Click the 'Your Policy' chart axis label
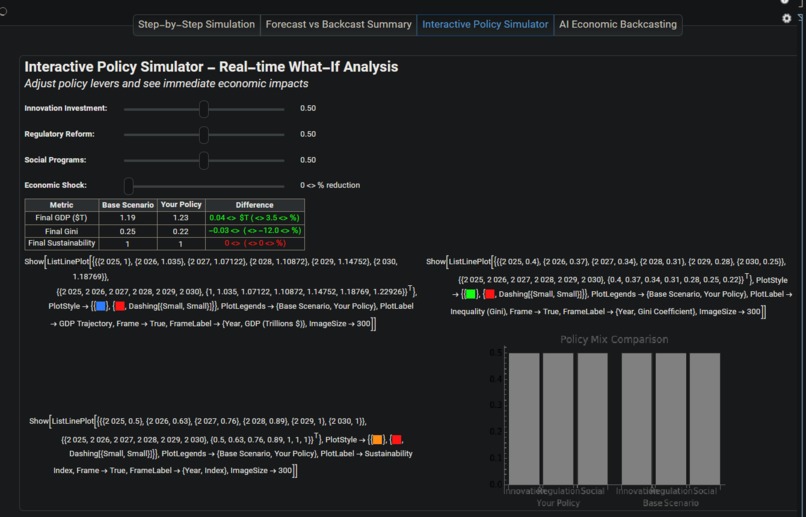Viewport: 806px width, 517px height. point(558,503)
